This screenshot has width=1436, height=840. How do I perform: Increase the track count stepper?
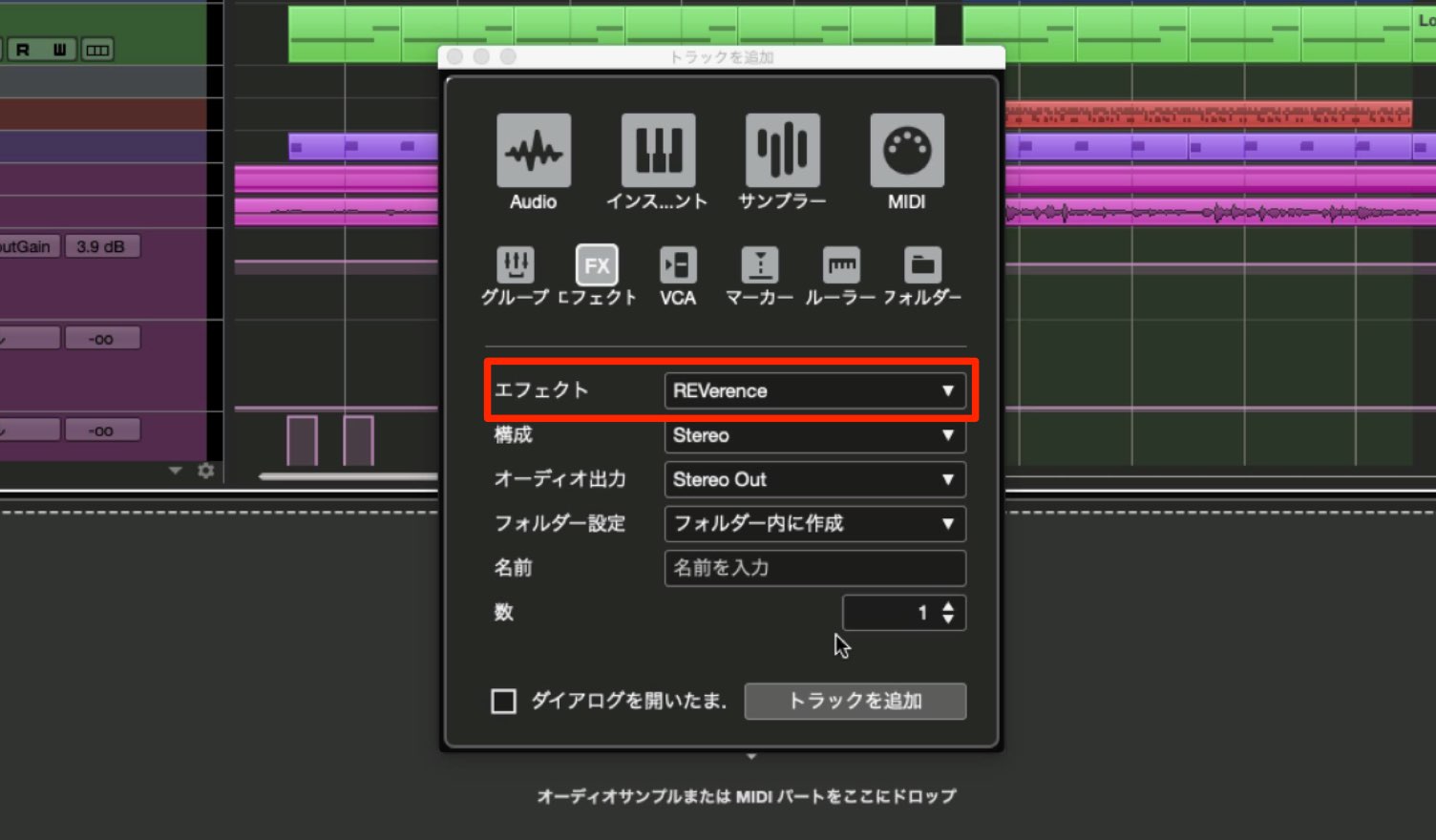pyautogui.click(x=948, y=605)
